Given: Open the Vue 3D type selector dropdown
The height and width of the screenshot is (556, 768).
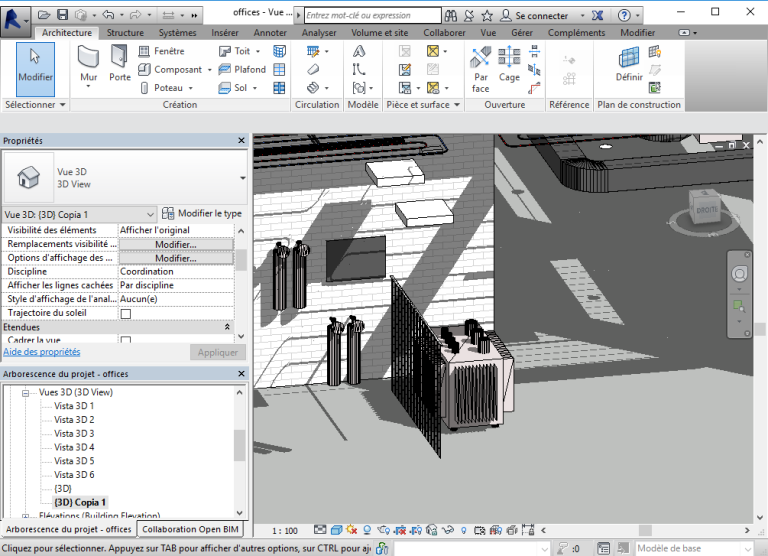Looking at the screenshot, I should coord(242,178).
